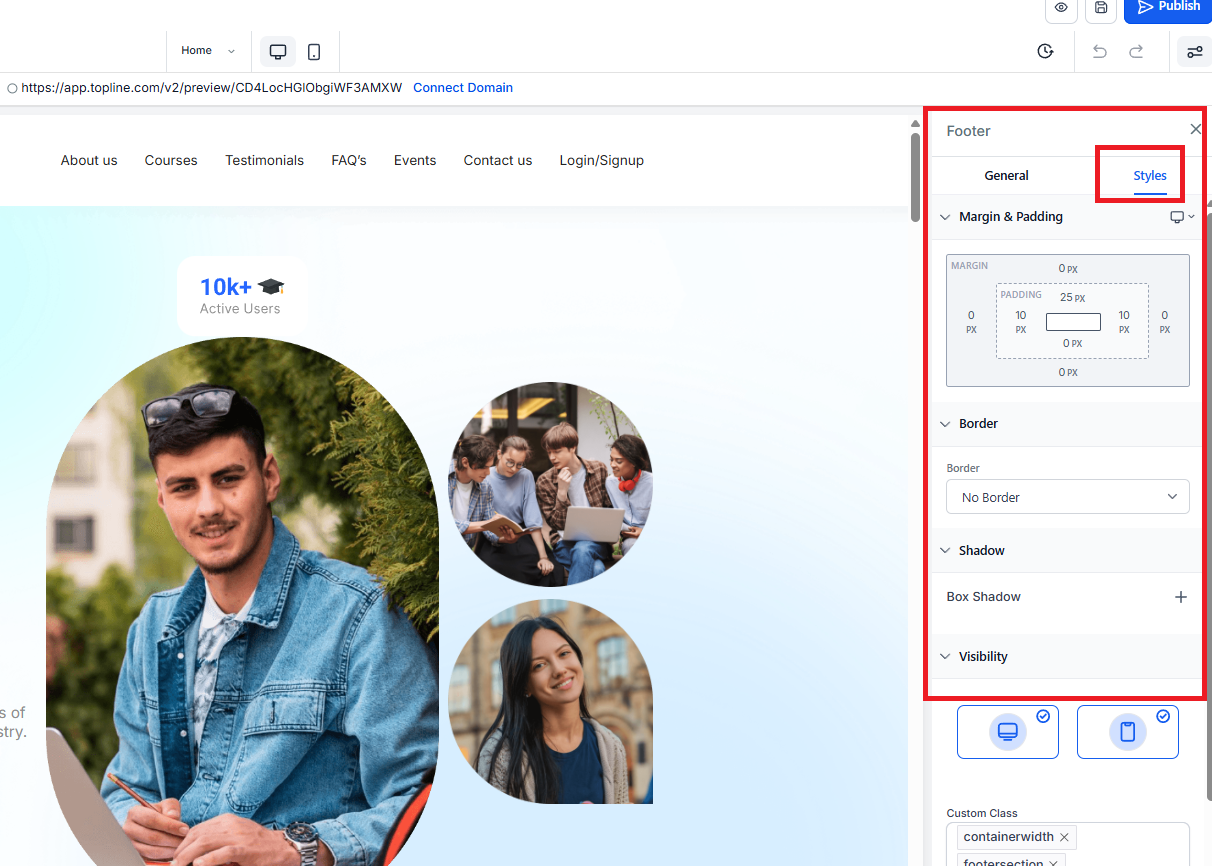Click the redo arrow
Screen dimensions: 1212x866
coord(1136,51)
